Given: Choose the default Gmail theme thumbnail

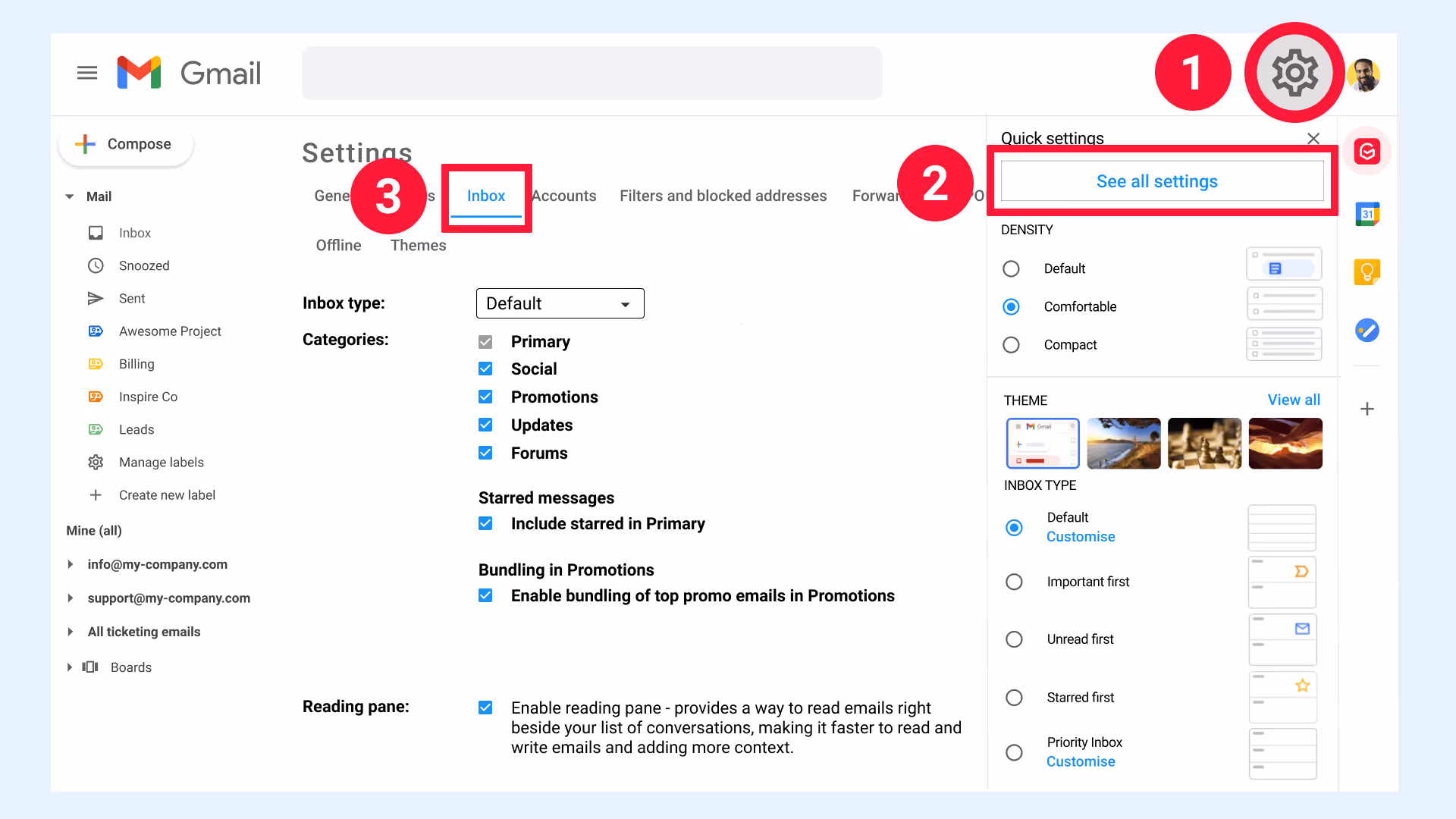Looking at the screenshot, I should [1043, 444].
